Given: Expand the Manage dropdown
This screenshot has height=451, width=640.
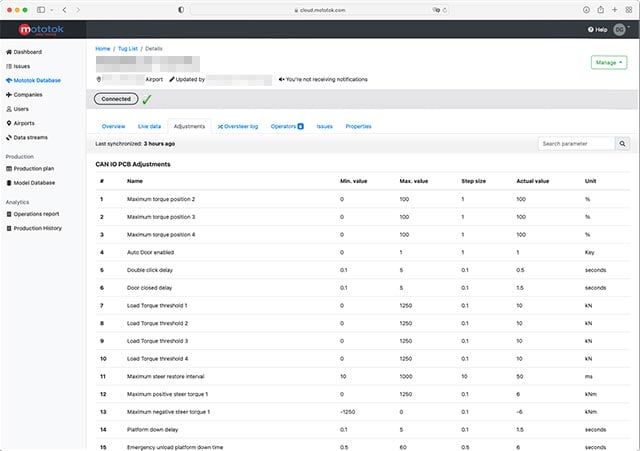Looking at the screenshot, I should point(609,62).
